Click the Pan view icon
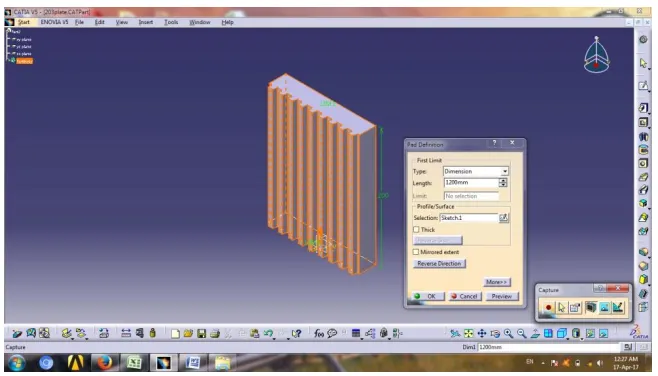658x376 pixels. tap(482, 334)
